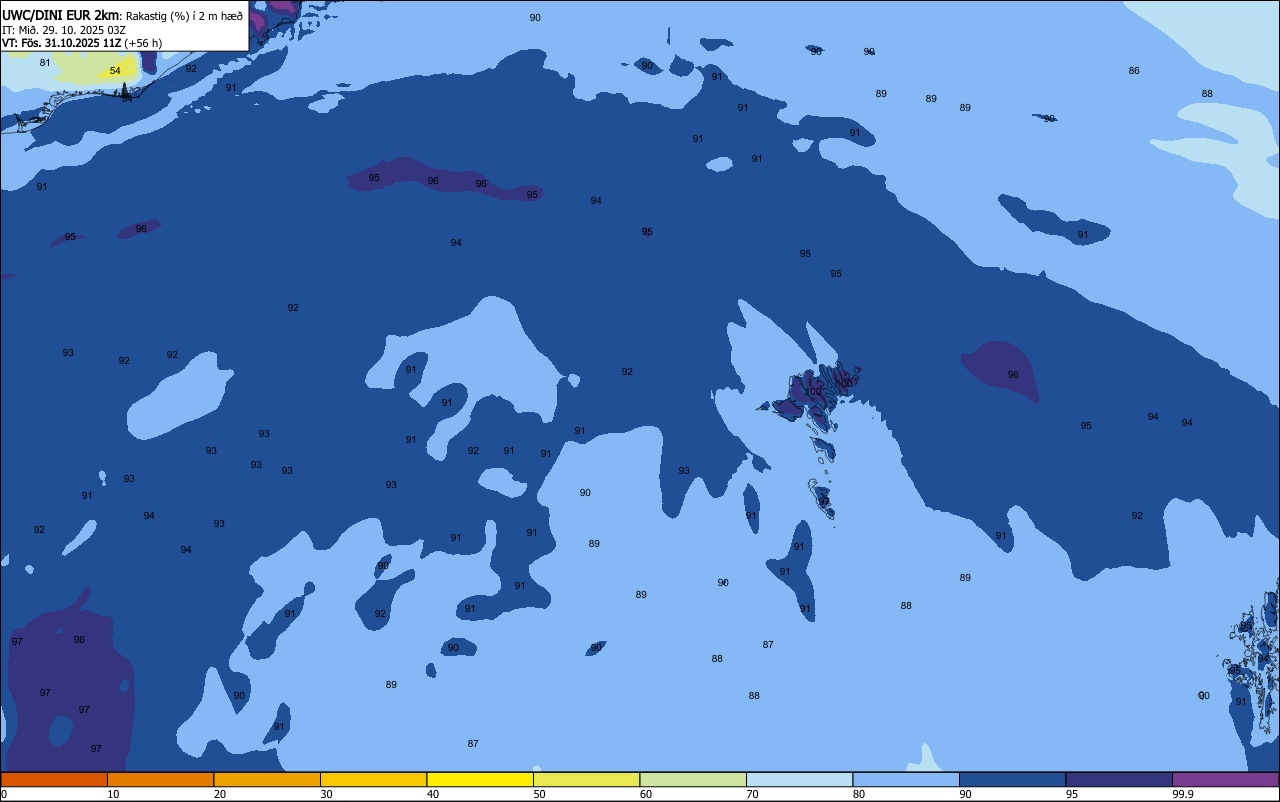Click the '40' tick label on legend scale
1280x802 pixels.
[433, 794]
